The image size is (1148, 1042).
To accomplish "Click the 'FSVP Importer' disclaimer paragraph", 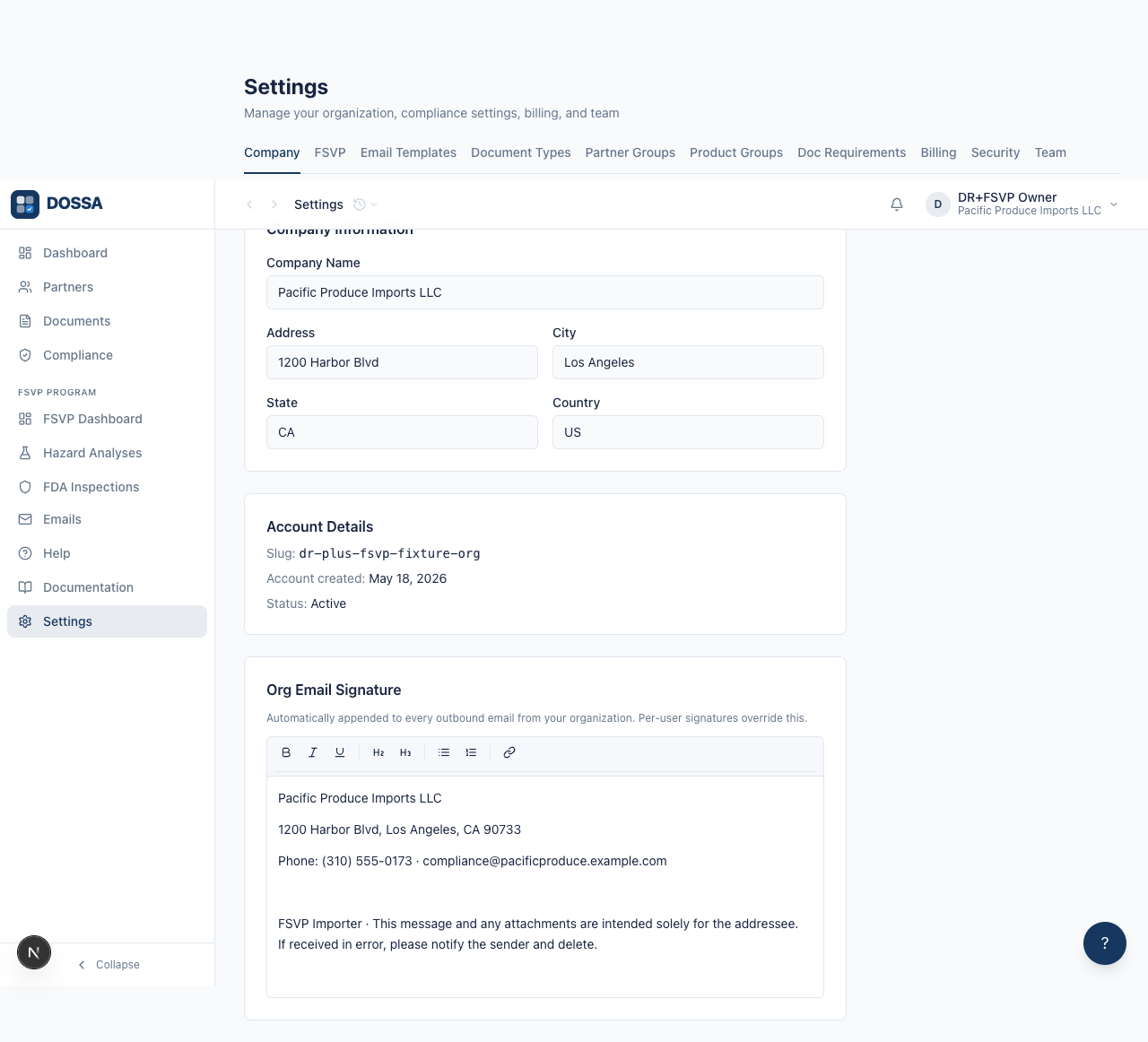I will coord(538,933).
